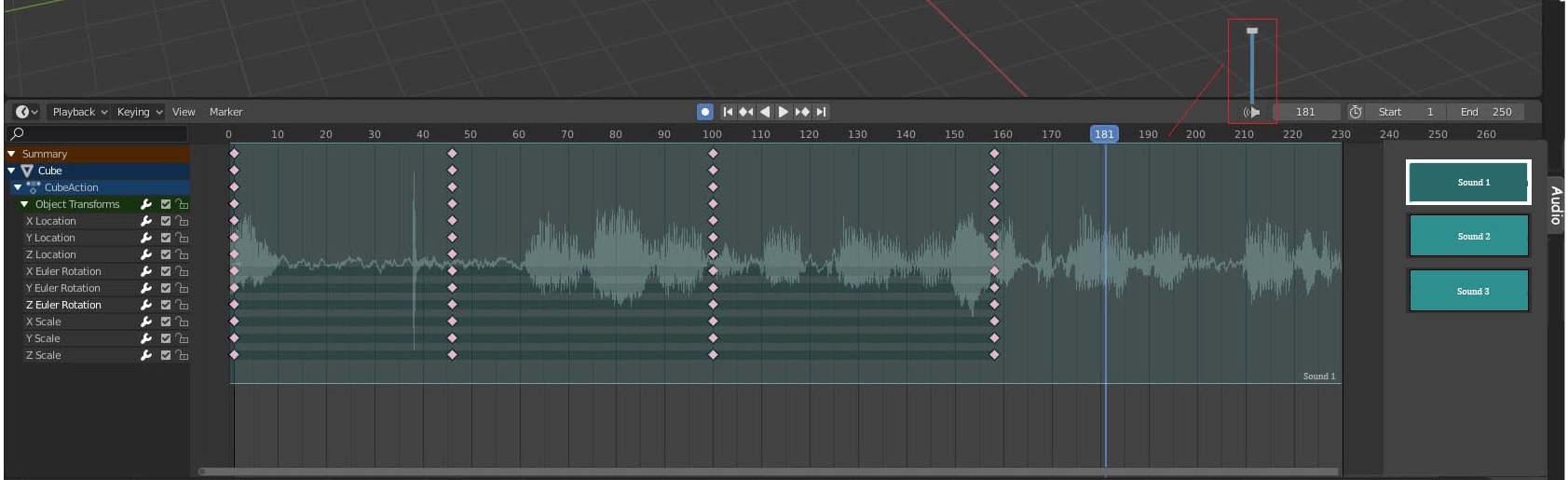Viewport: 1568px width, 480px height.
Task: Collapse the Object Transforms group
Action: (24, 204)
